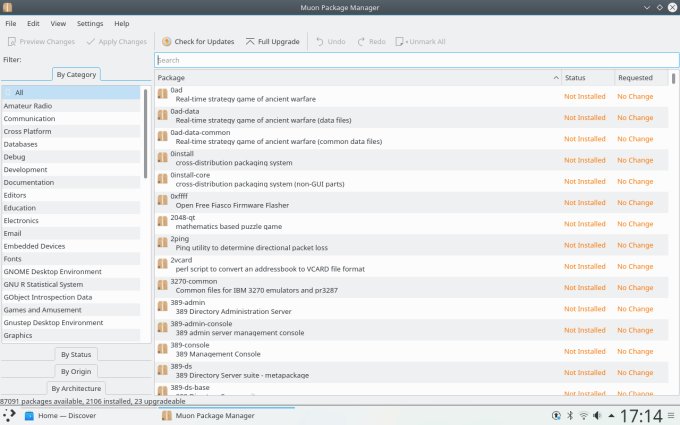Click the Package column sort arrow

[556, 78]
